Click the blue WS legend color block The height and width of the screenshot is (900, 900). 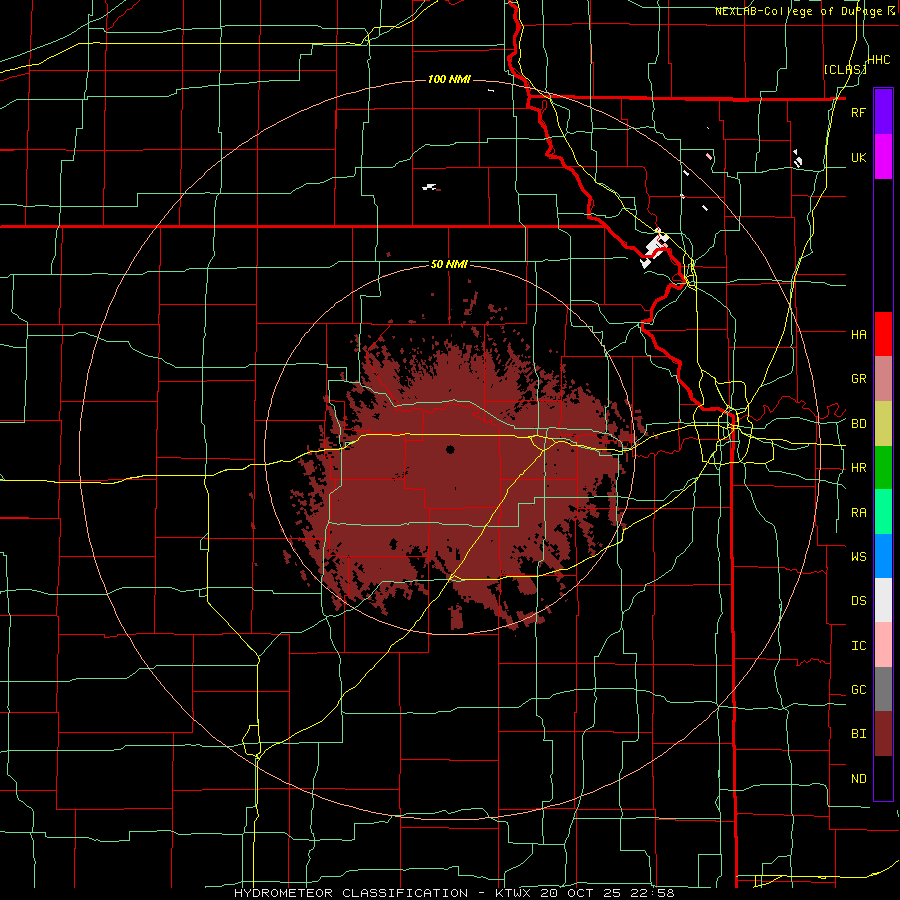pyautogui.click(x=883, y=556)
